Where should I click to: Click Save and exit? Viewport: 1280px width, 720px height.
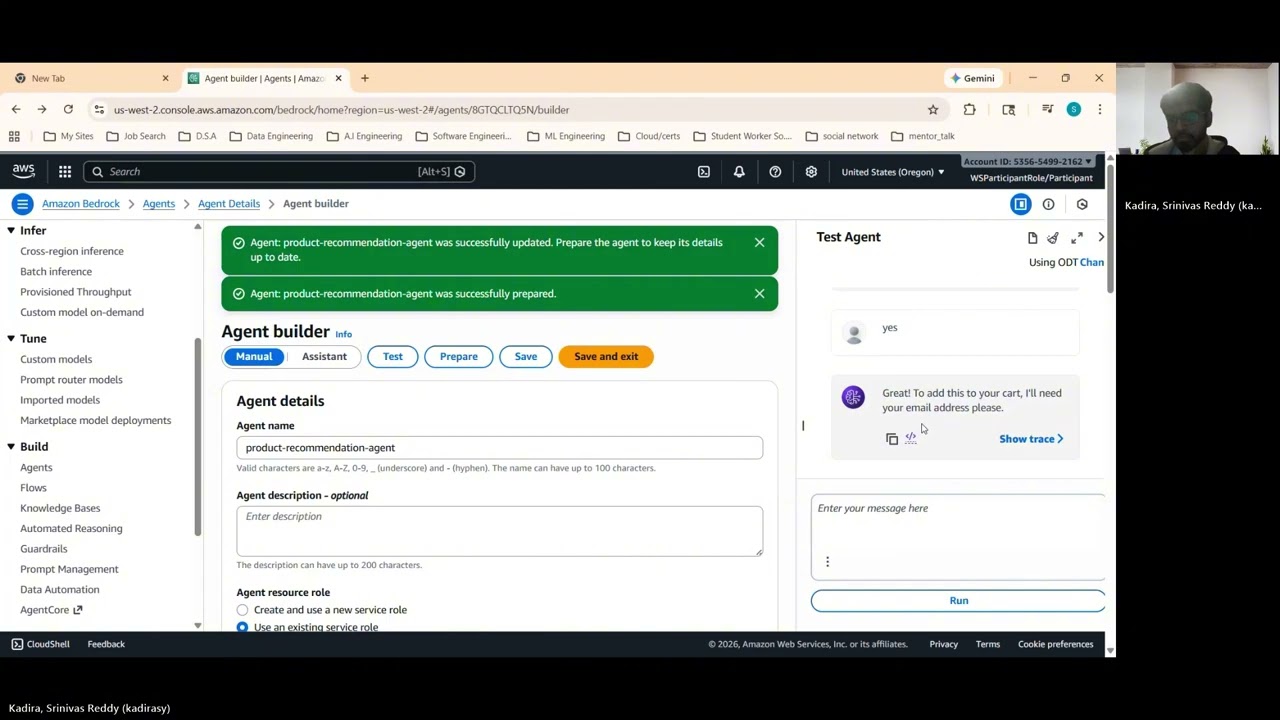(606, 357)
